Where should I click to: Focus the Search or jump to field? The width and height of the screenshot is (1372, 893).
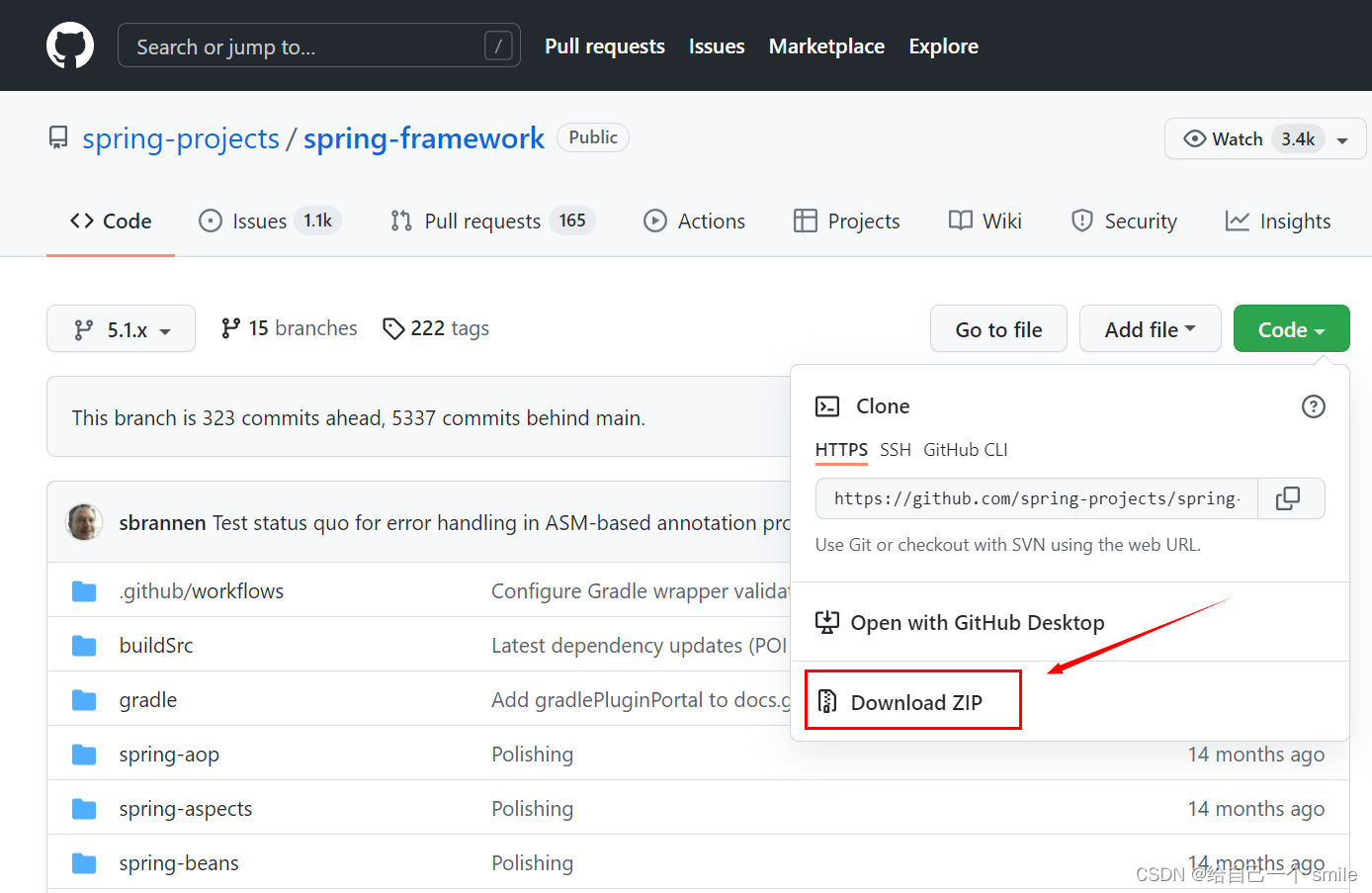(x=318, y=45)
